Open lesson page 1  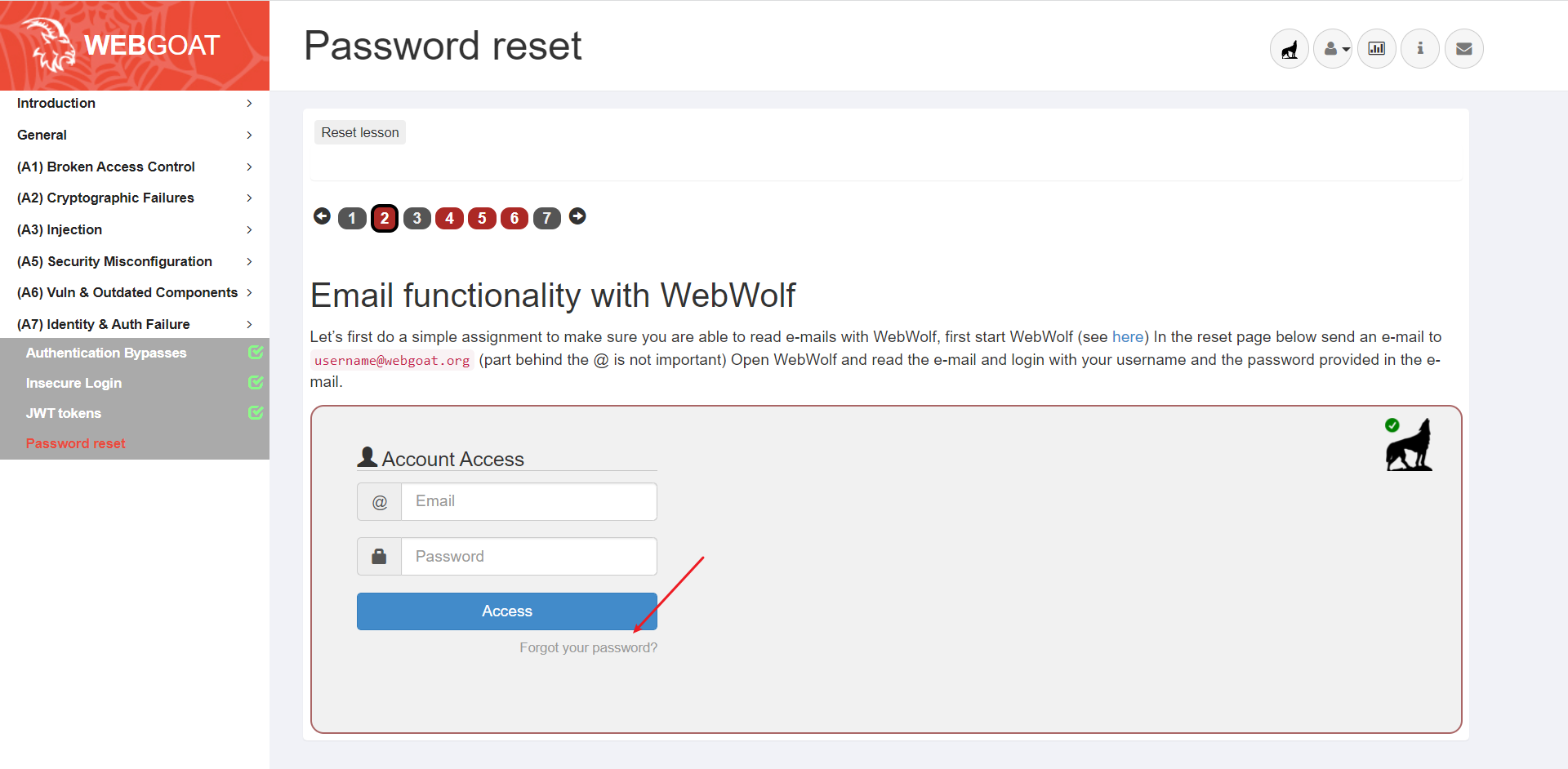pyautogui.click(x=352, y=218)
